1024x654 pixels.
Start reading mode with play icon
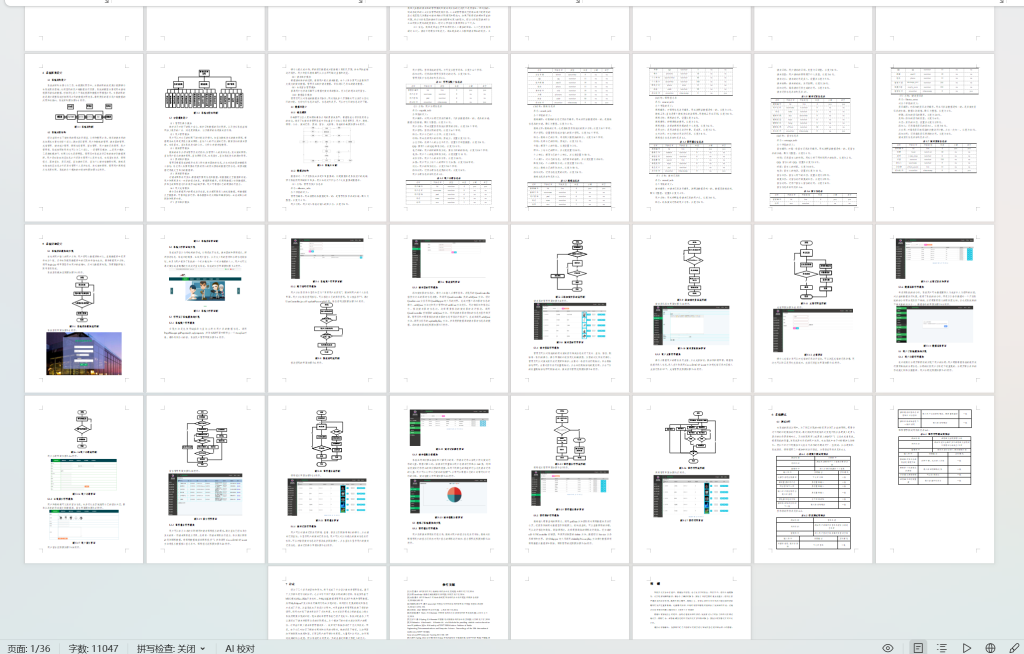tap(967, 648)
